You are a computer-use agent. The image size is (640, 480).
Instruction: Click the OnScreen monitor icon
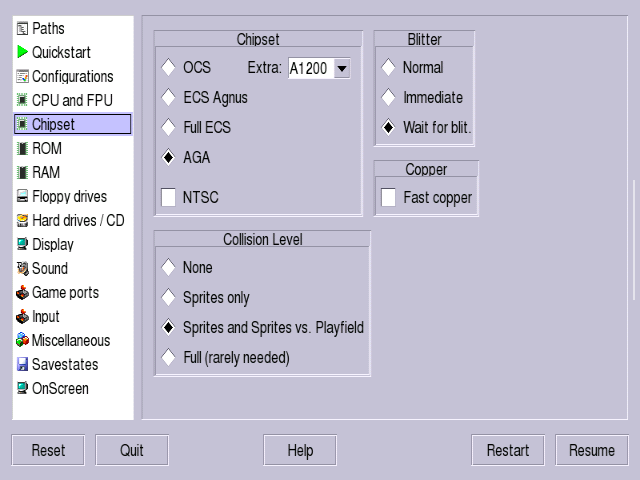tap(22, 388)
